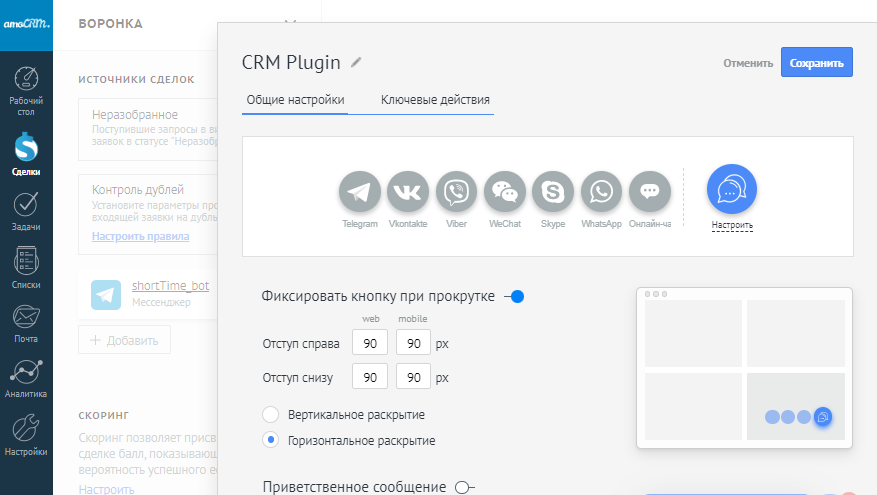This screenshot has width=877, height=495.
Task: Click Отменить to cancel changes
Action: 748,63
